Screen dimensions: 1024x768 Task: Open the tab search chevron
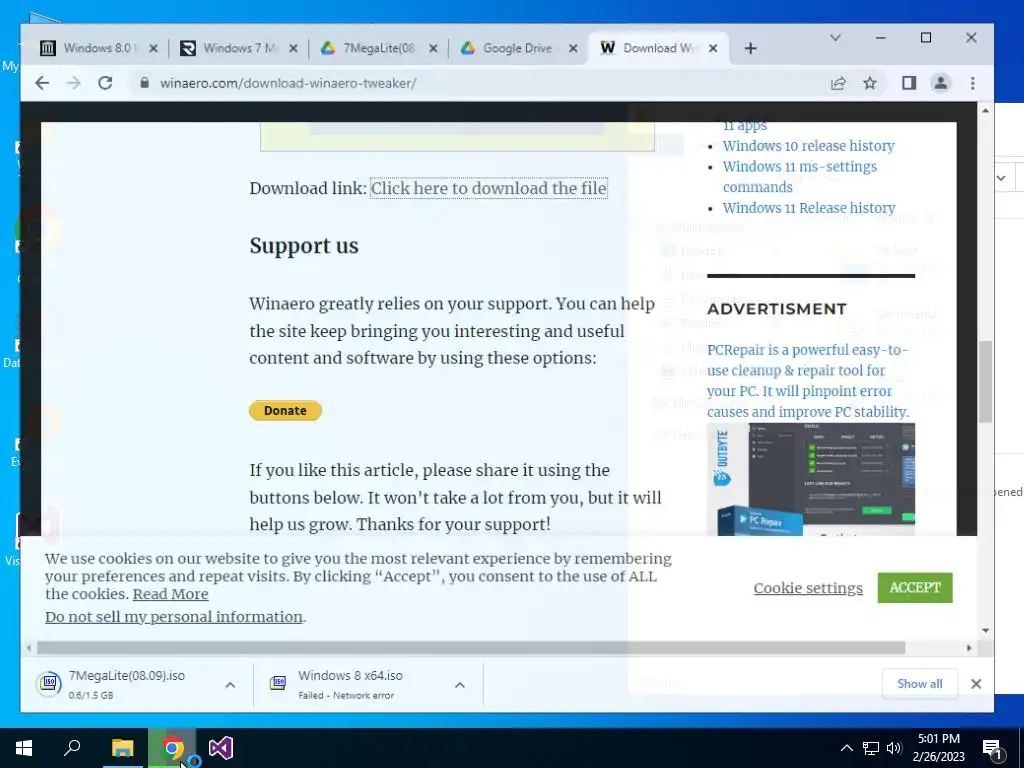835,38
